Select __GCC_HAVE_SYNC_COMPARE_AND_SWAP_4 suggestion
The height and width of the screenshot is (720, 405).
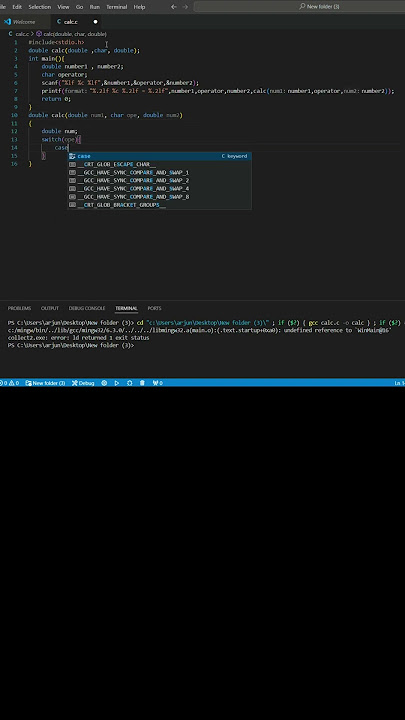click(159, 189)
